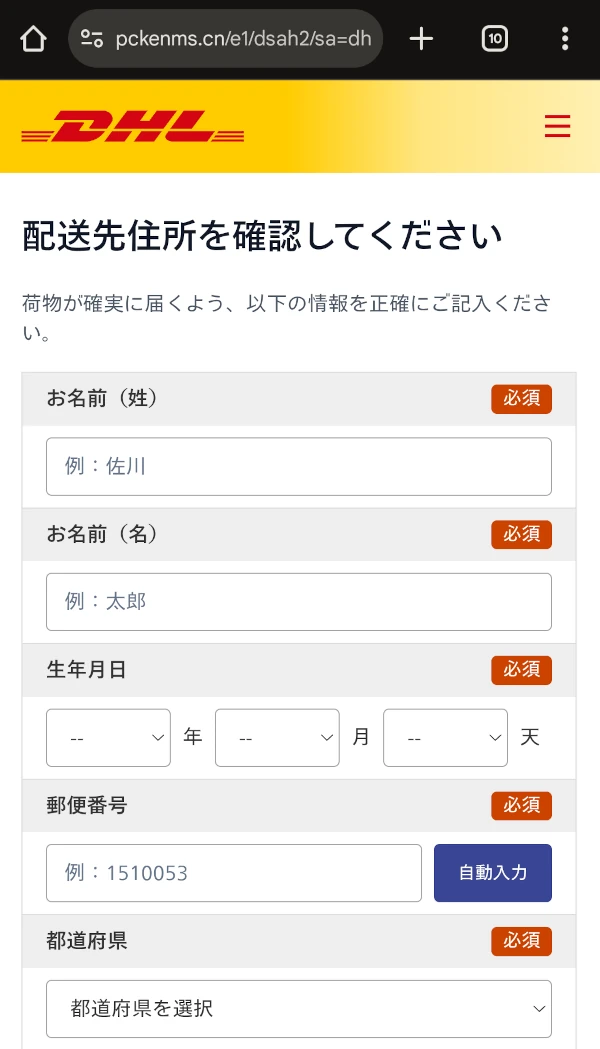Viewport: 600px width, 1049px height.
Task: Open a new tab with the plus icon
Action: 420,39
